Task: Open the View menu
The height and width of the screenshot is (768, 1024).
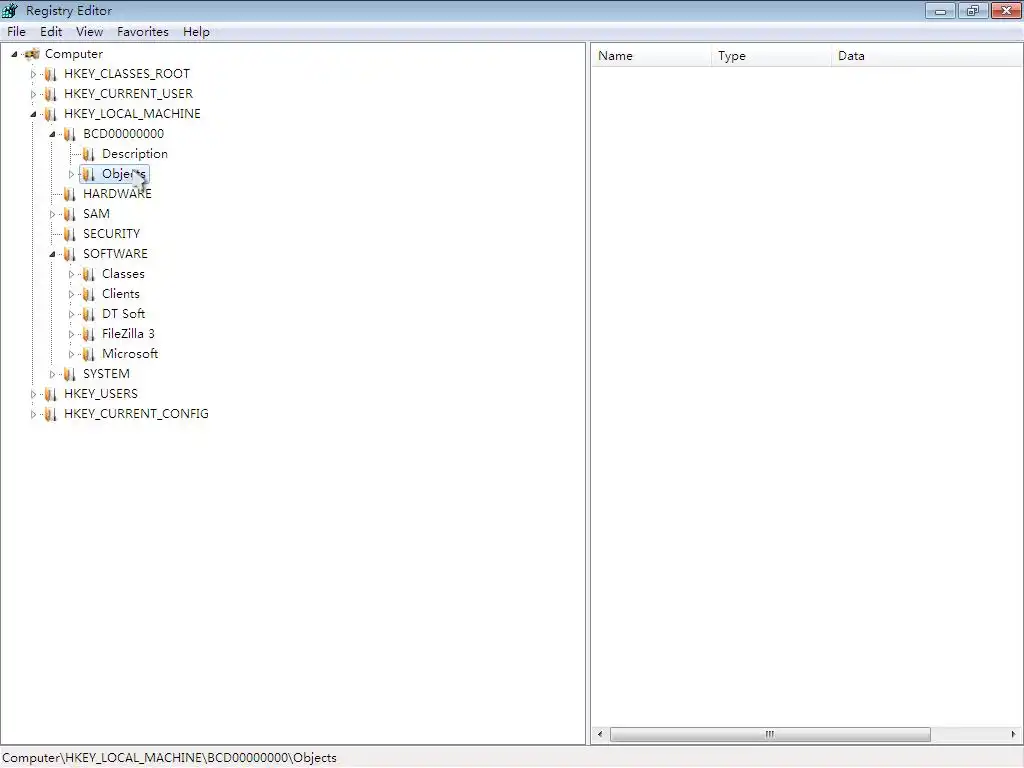Action: point(89,31)
